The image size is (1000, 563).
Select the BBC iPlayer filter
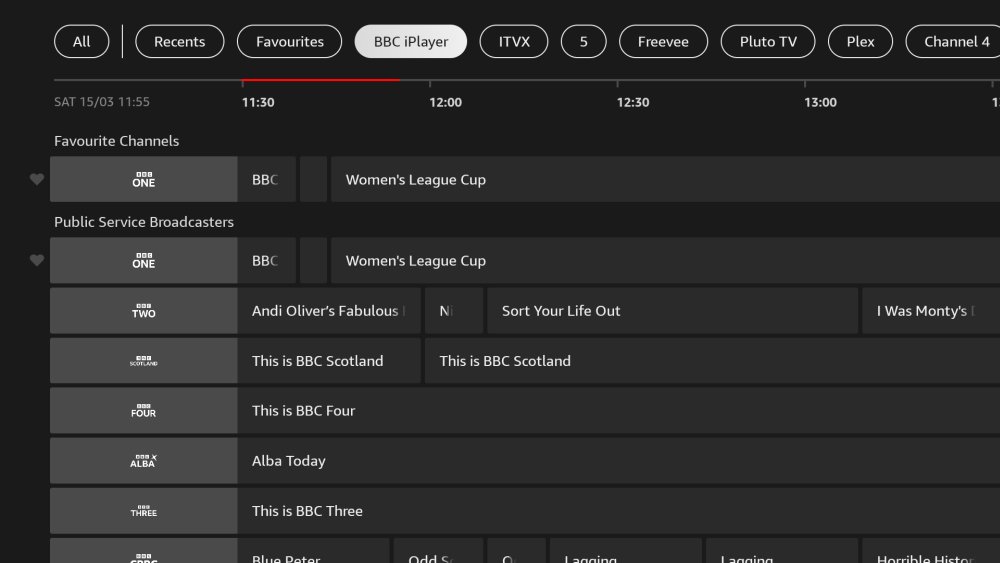(x=411, y=41)
